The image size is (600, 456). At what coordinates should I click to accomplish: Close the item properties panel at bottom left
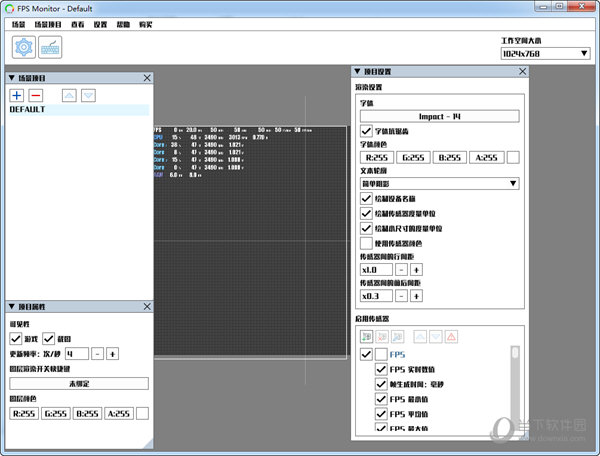[x=147, y=306]
